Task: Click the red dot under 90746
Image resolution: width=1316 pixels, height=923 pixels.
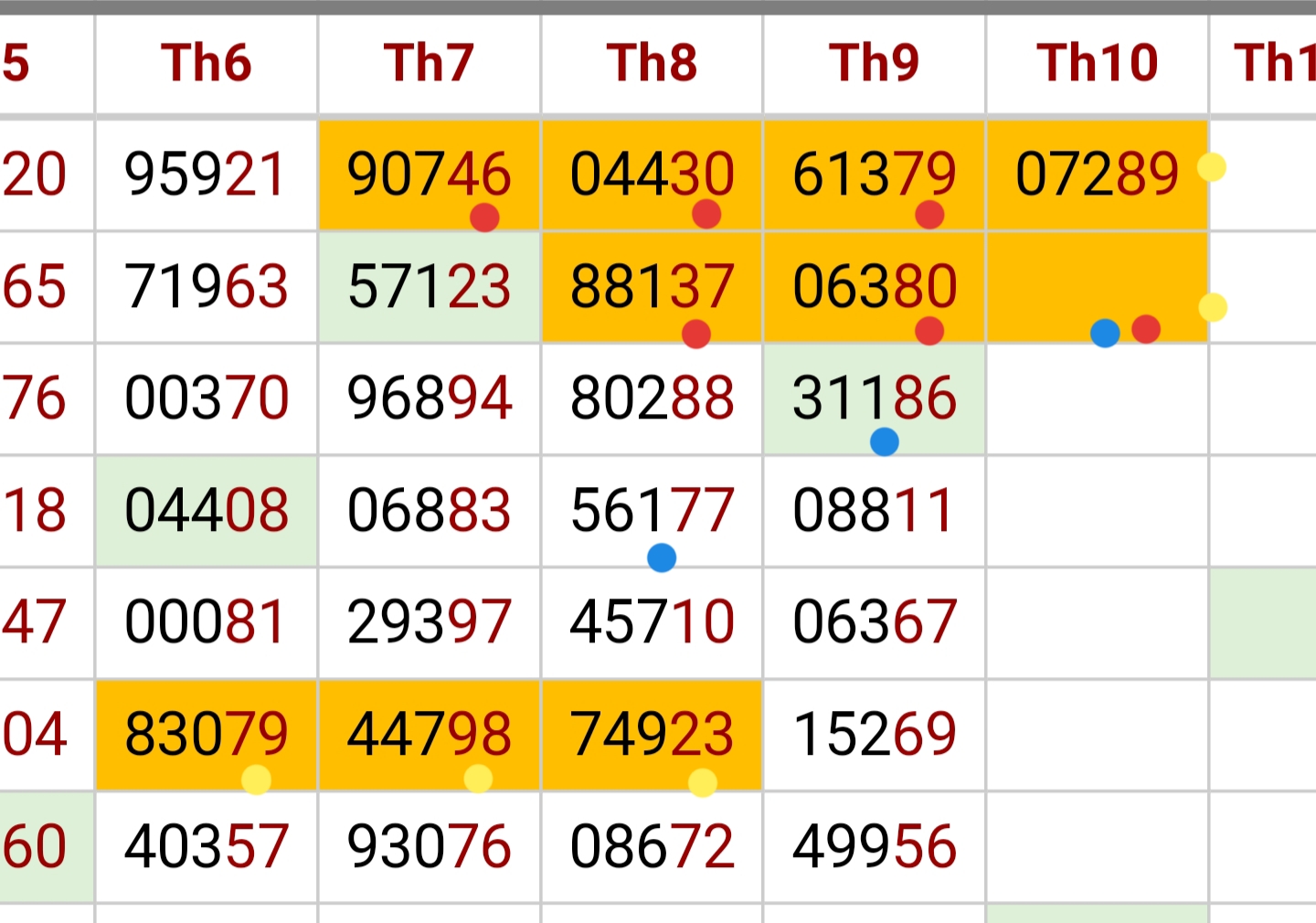Action: click(484, 217)
